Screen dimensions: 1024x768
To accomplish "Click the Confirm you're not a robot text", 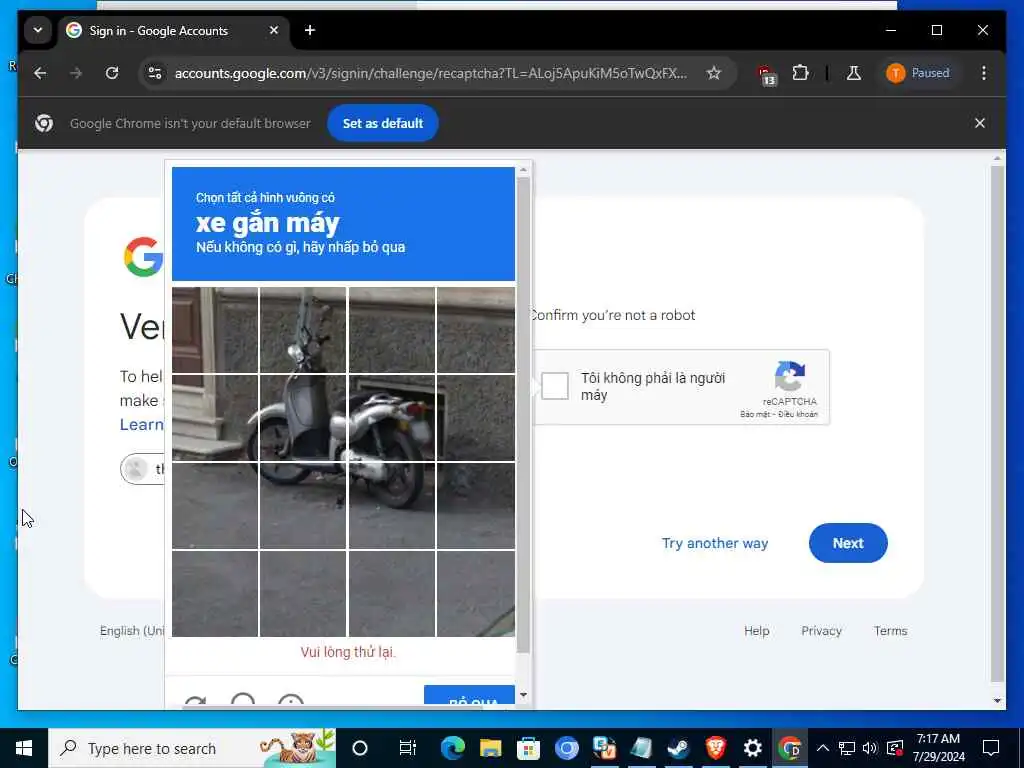I will (613, 315).
